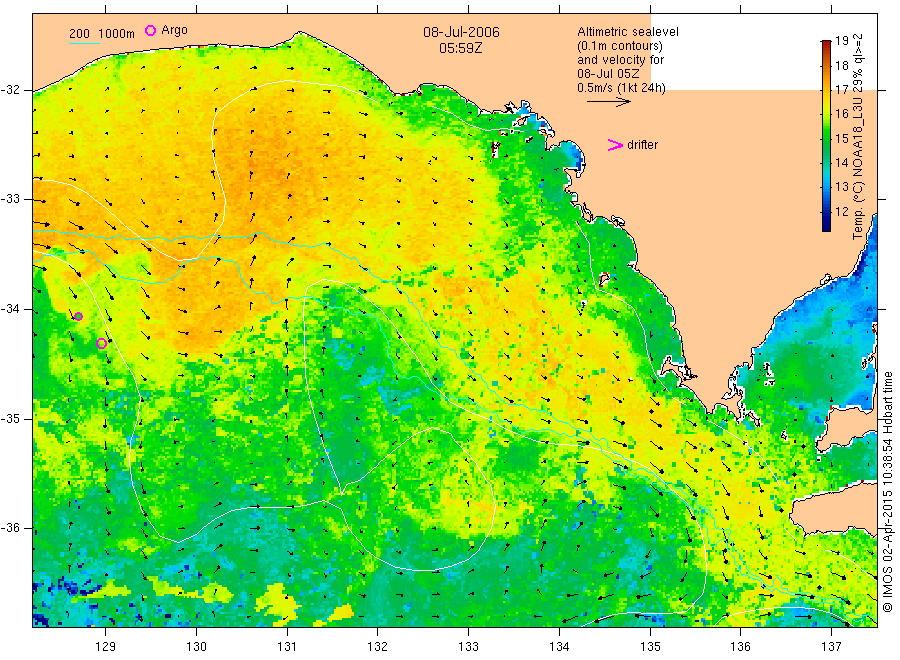Screen dimensions: 900x660
Task: Click the 131 longitude axis label
Action: pyautogui.click(x=287, y=647)
